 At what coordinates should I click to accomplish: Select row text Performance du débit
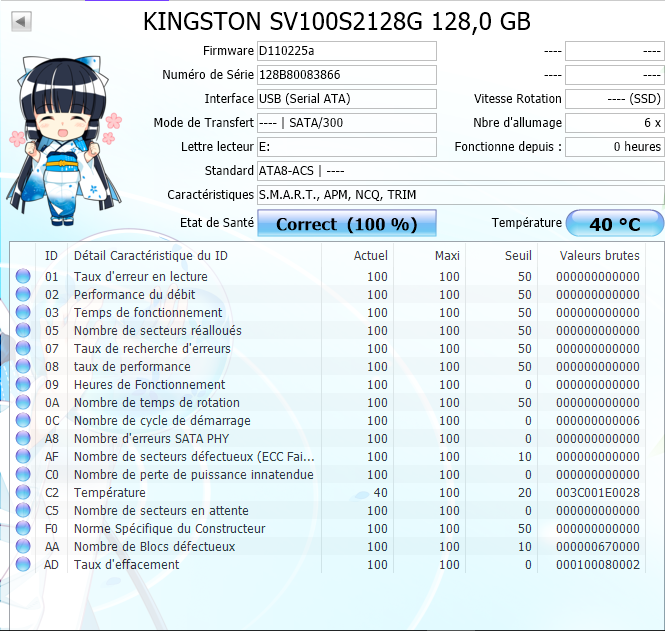coord(134,294)
